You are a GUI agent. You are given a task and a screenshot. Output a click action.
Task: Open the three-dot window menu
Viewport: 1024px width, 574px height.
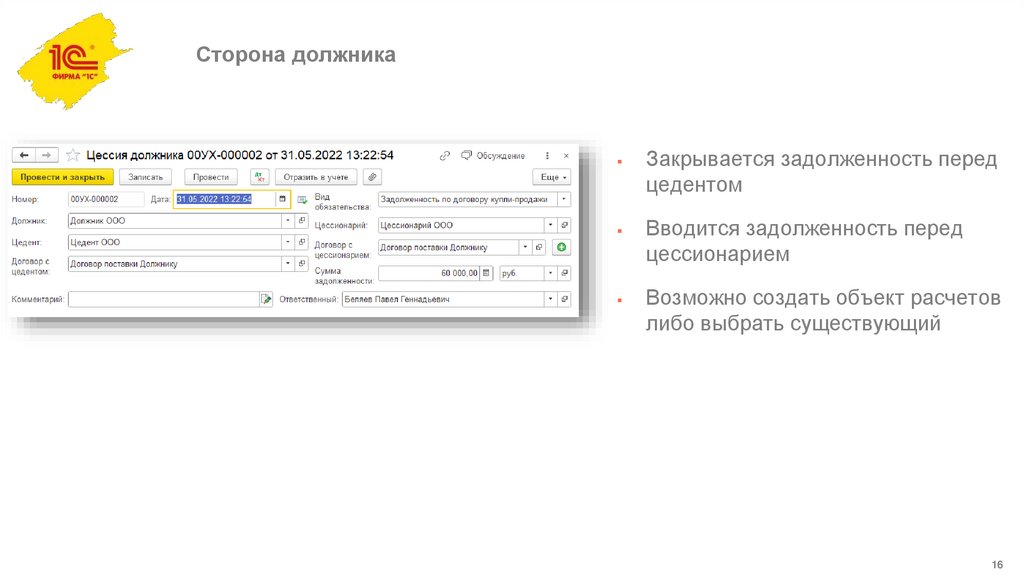coord(547,155)
